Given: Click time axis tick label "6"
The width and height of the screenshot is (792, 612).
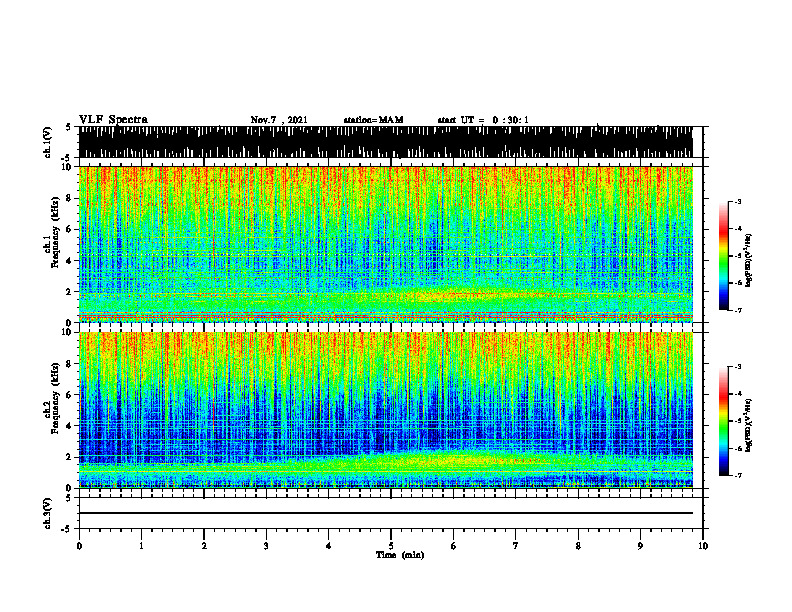Looking at the screenshot, I should [x=454, y=546].
